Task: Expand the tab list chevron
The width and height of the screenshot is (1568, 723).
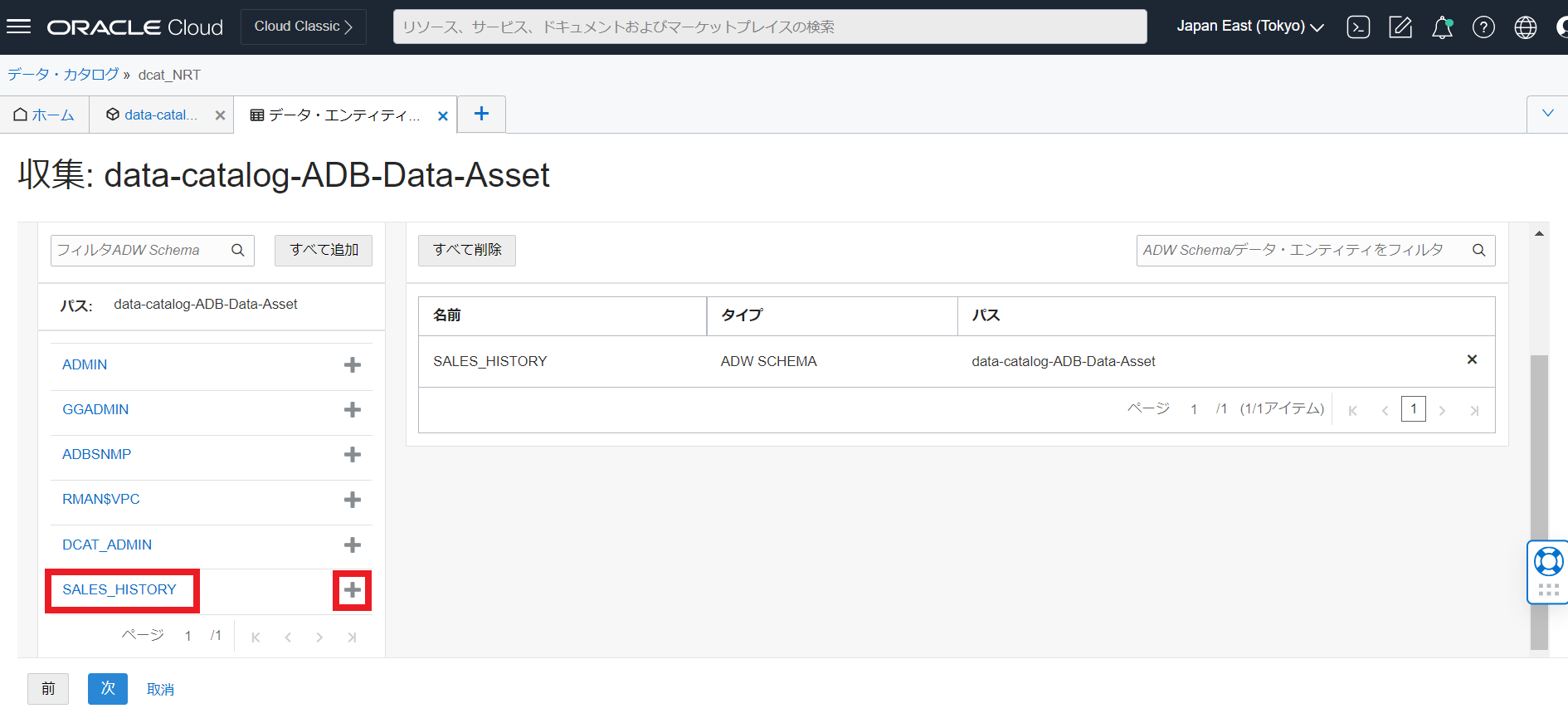Action: click(1547, 114)
